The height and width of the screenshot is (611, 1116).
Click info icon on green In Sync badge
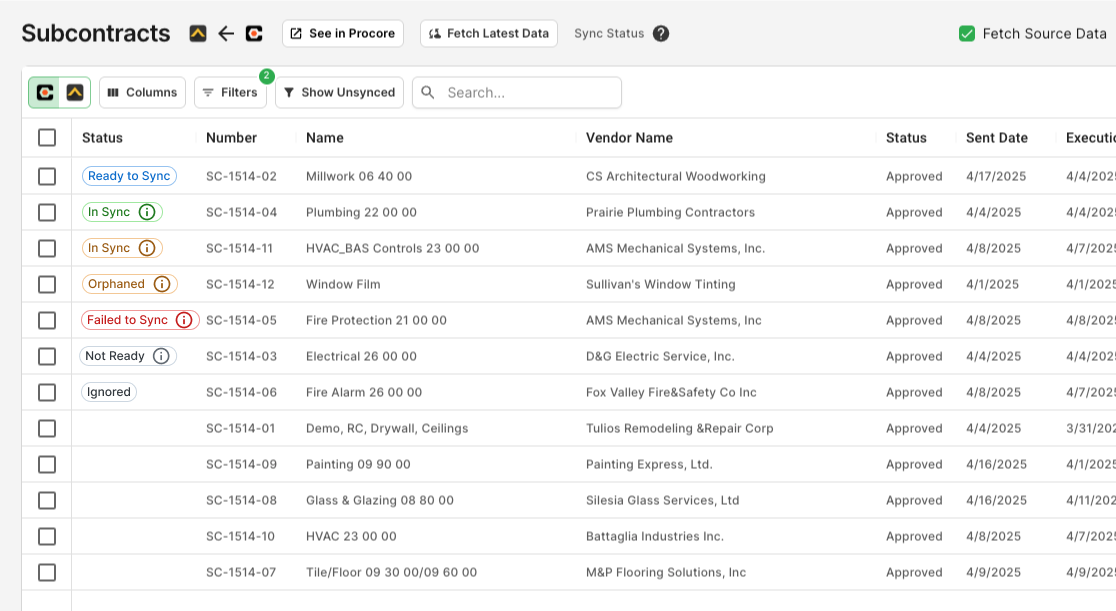(147, 212)
